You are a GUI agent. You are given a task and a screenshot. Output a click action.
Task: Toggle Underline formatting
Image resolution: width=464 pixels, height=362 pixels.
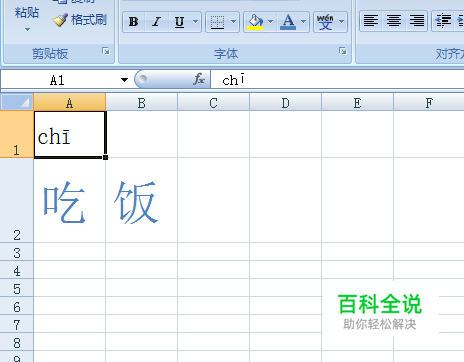pos(179,22)
